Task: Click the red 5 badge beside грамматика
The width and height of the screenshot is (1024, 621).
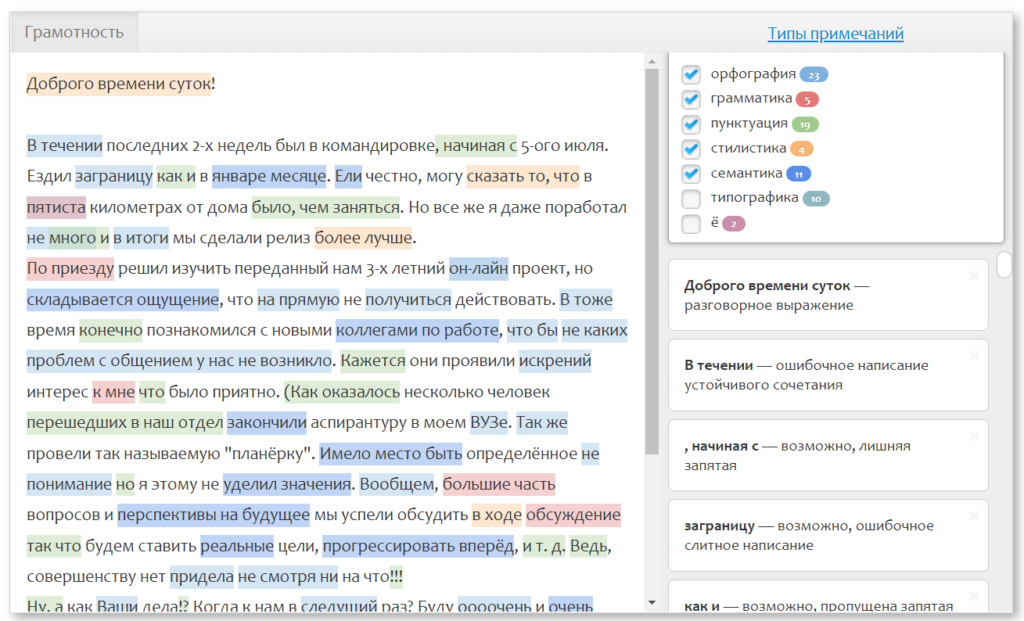Action: [807, 99]
